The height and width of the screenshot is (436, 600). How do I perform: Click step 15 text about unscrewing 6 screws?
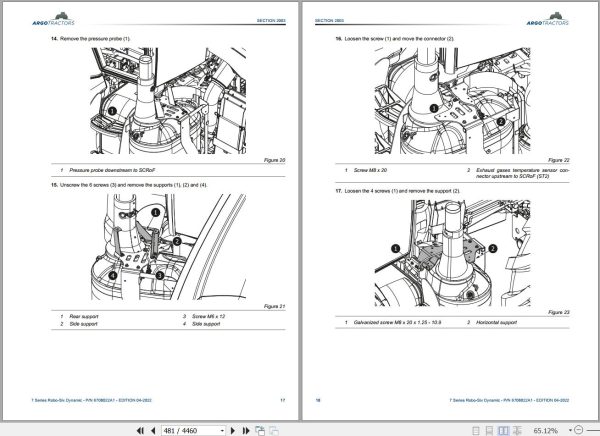pos(134,185)
